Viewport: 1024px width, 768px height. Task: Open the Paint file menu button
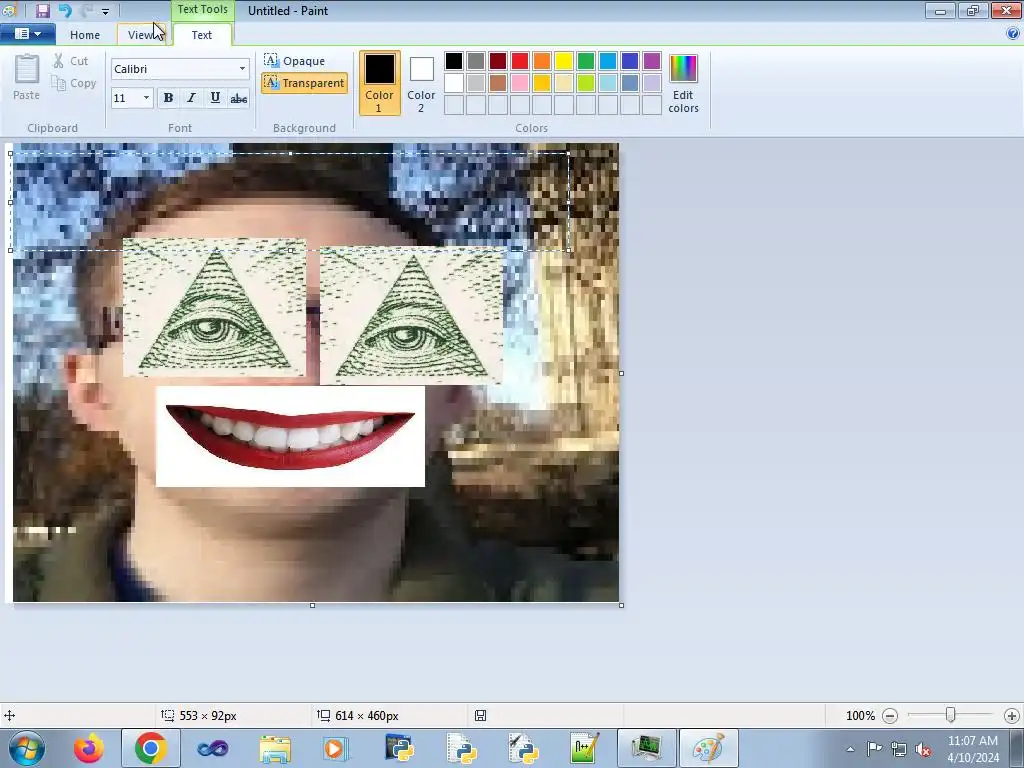point(27,34)
